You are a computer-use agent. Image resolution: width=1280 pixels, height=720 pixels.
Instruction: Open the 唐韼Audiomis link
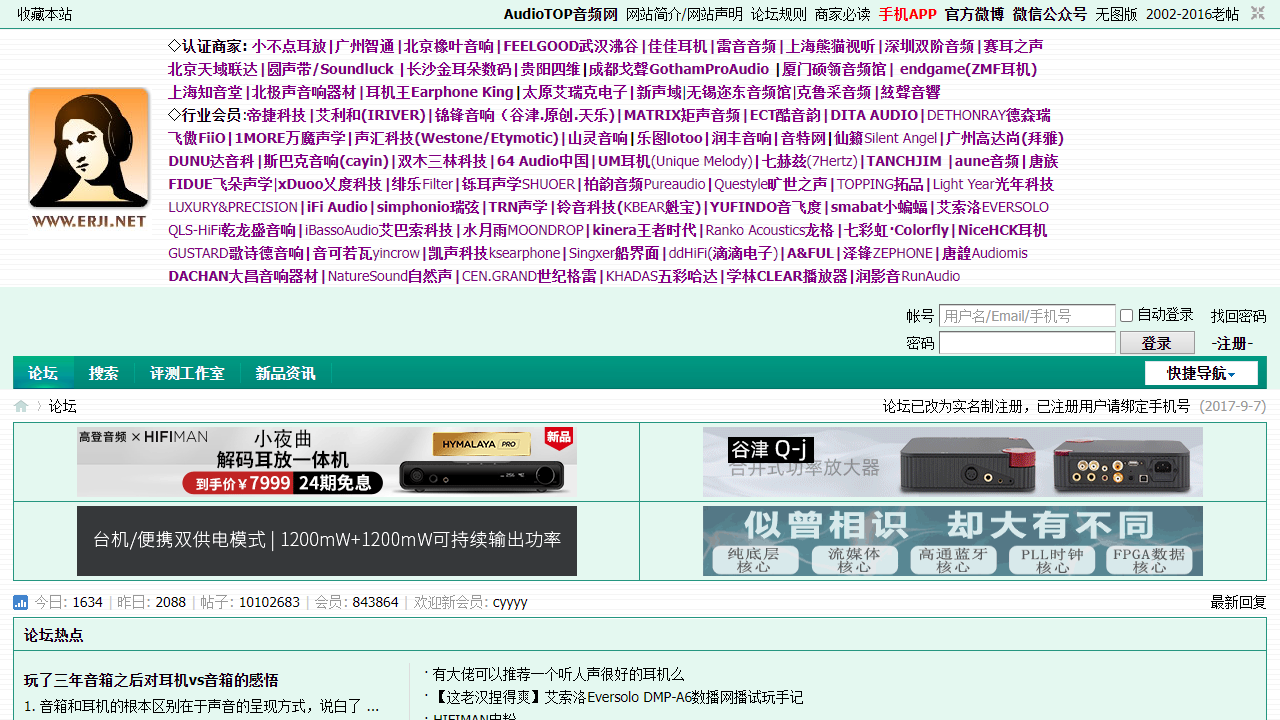(x=985, y=253)
